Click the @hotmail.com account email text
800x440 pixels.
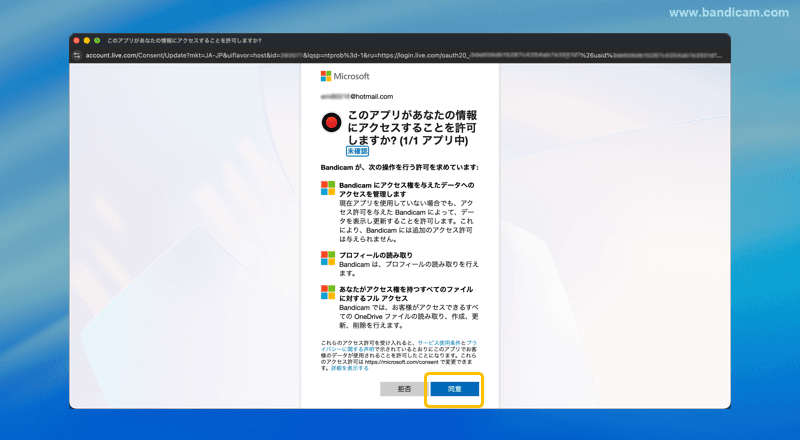click(357, 96)
